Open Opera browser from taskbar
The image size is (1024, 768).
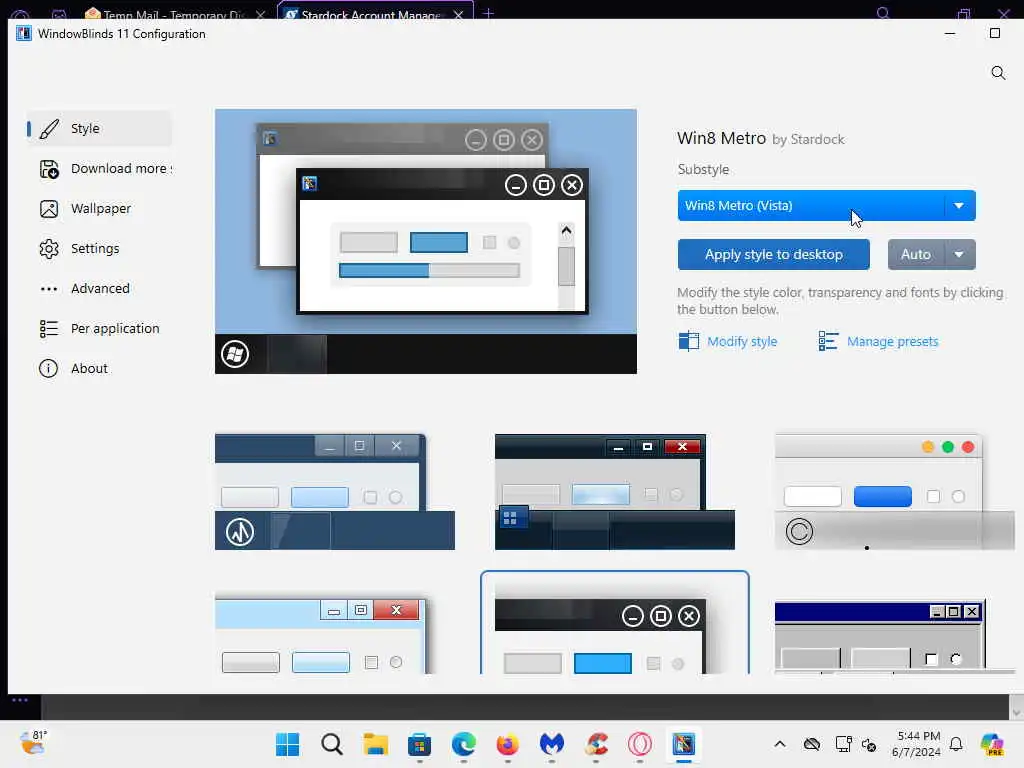click(x=640, y=744)
